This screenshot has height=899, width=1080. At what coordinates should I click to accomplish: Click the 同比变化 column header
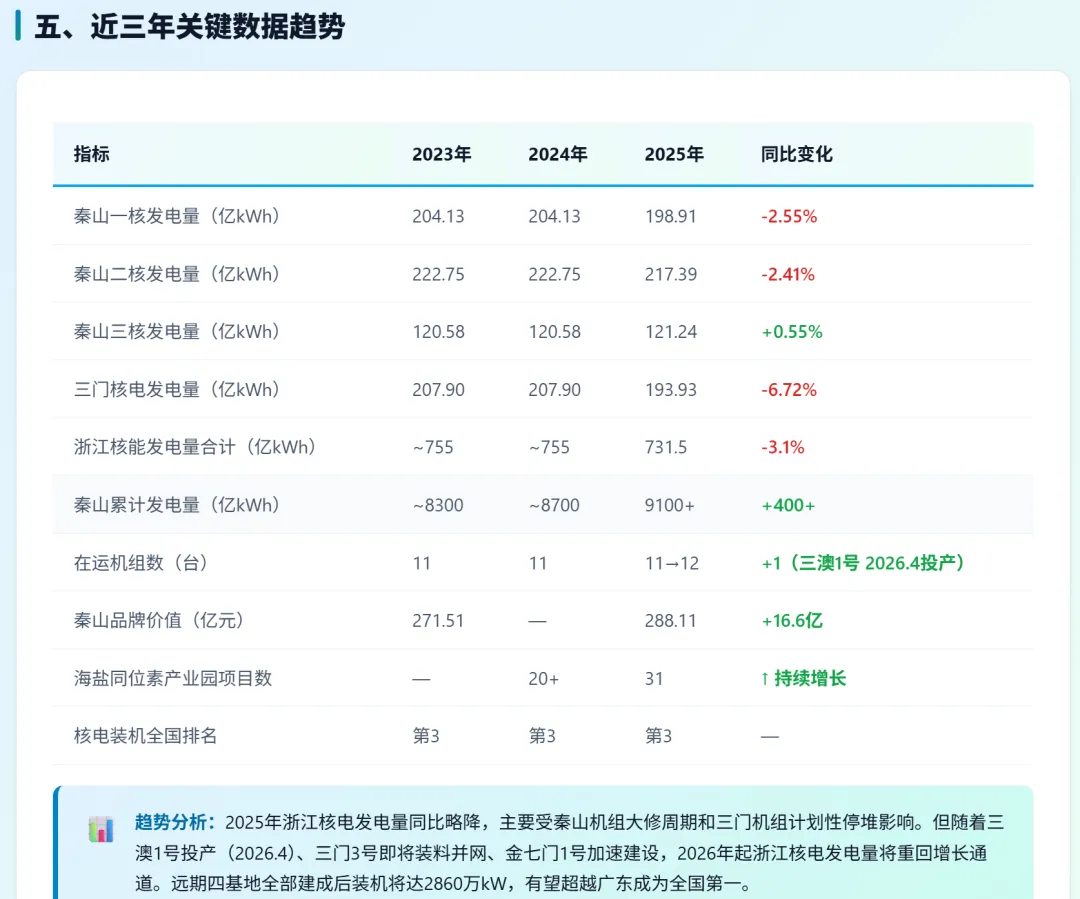(797, 154)
